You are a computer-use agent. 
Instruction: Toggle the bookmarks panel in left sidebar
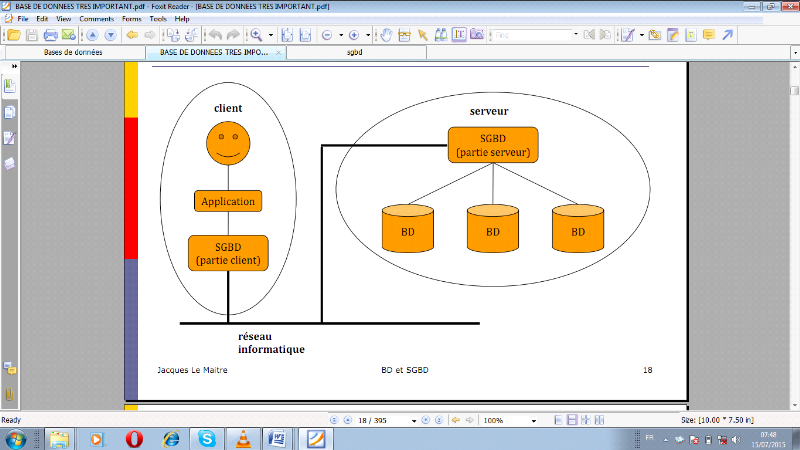click(x=10, y=86)
